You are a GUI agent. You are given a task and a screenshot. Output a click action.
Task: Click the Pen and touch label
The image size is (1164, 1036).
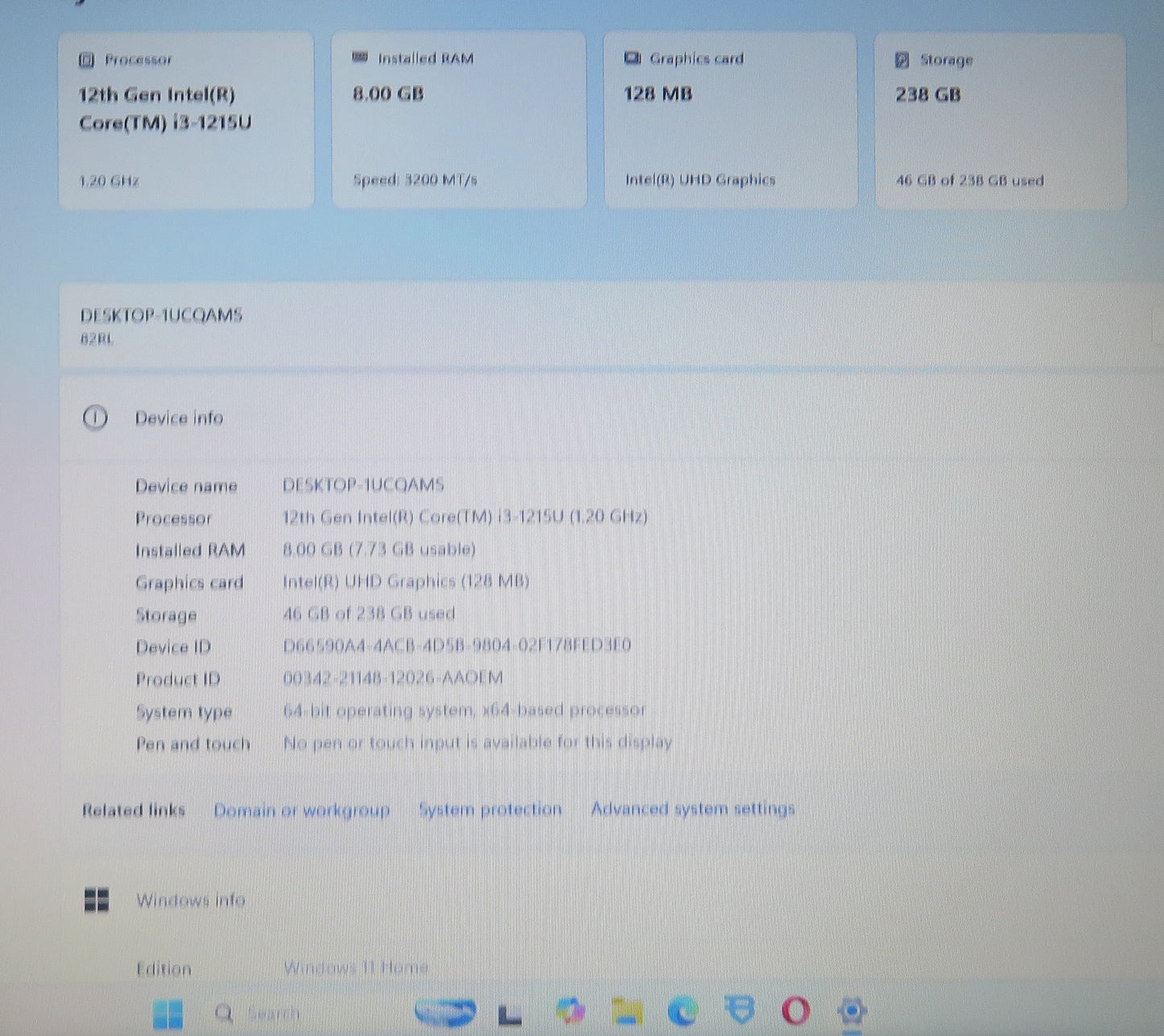pyautogui.click(x=193, y=744)
